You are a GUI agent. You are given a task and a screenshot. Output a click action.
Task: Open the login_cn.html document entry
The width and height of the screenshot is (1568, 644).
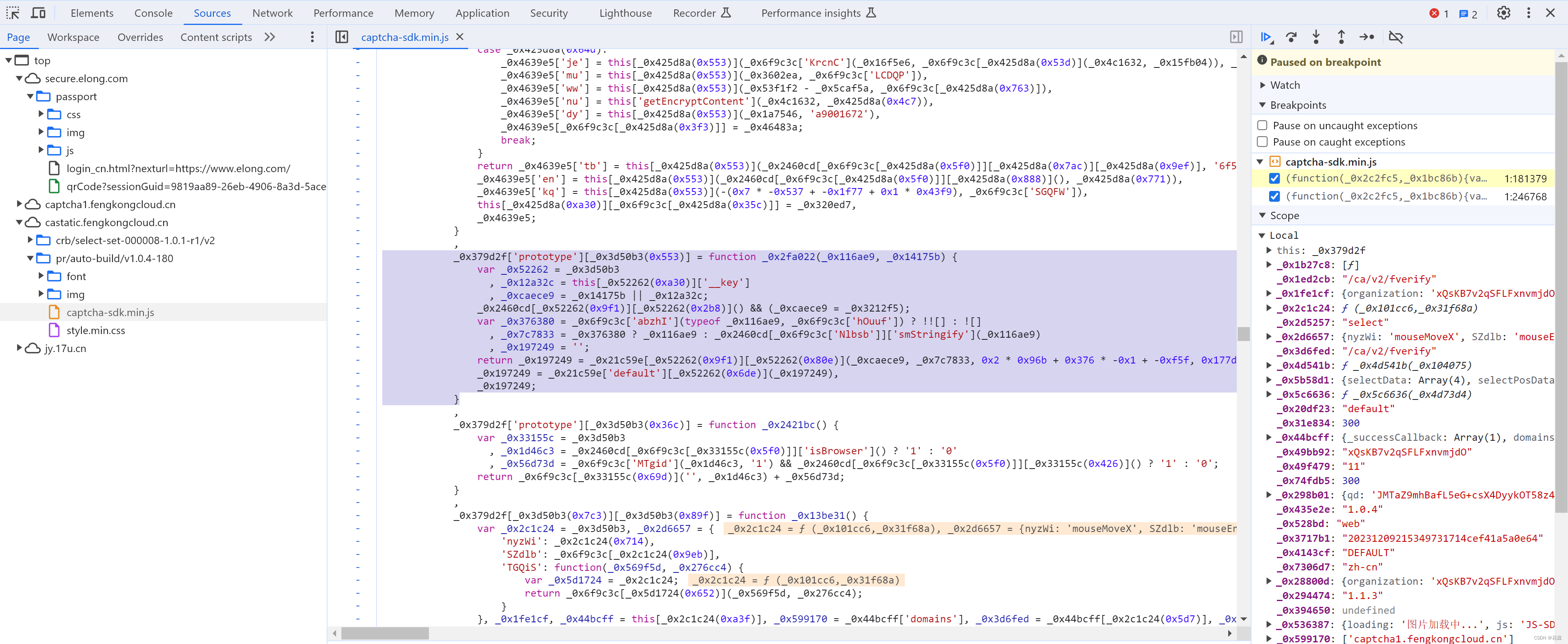pos(178,168)
